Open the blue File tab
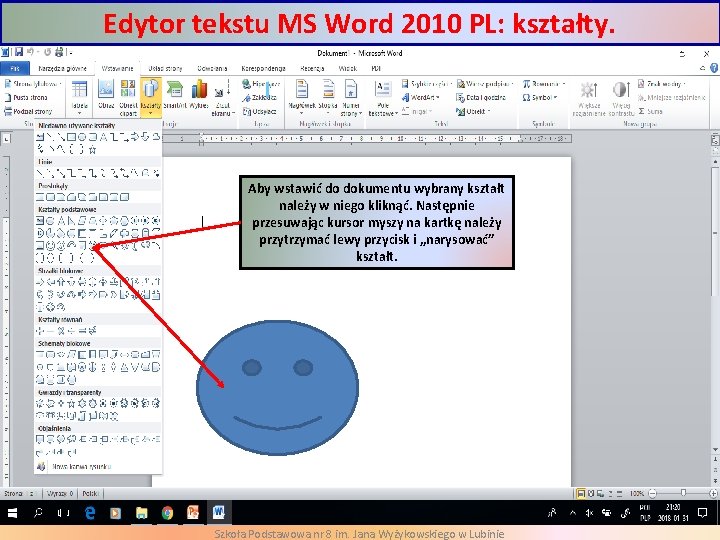This screenshot has width=720, height=540. tap(15, 68)
